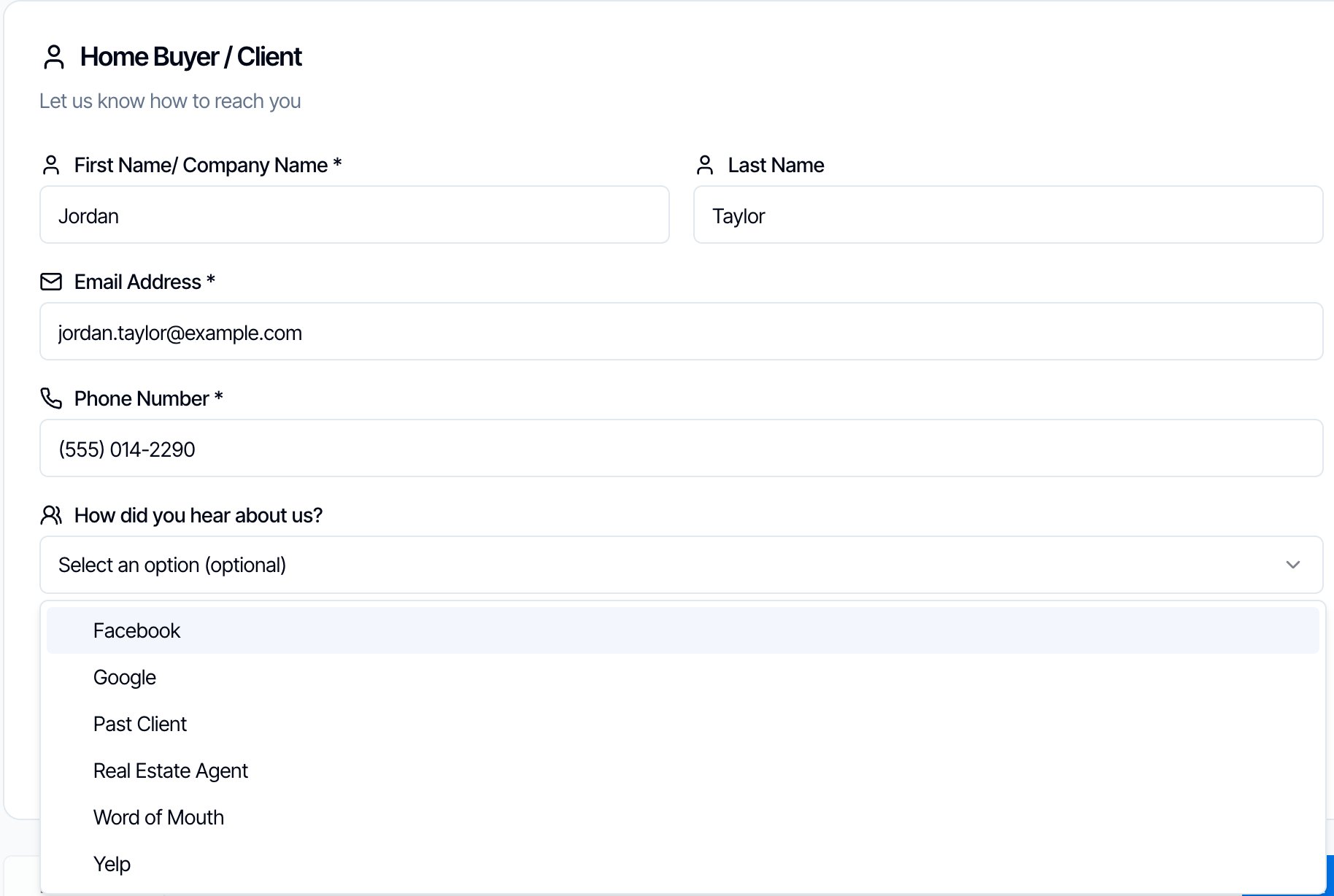Click the Phone Number * label
Screen dimensions: 1334x896
[149, 398]
